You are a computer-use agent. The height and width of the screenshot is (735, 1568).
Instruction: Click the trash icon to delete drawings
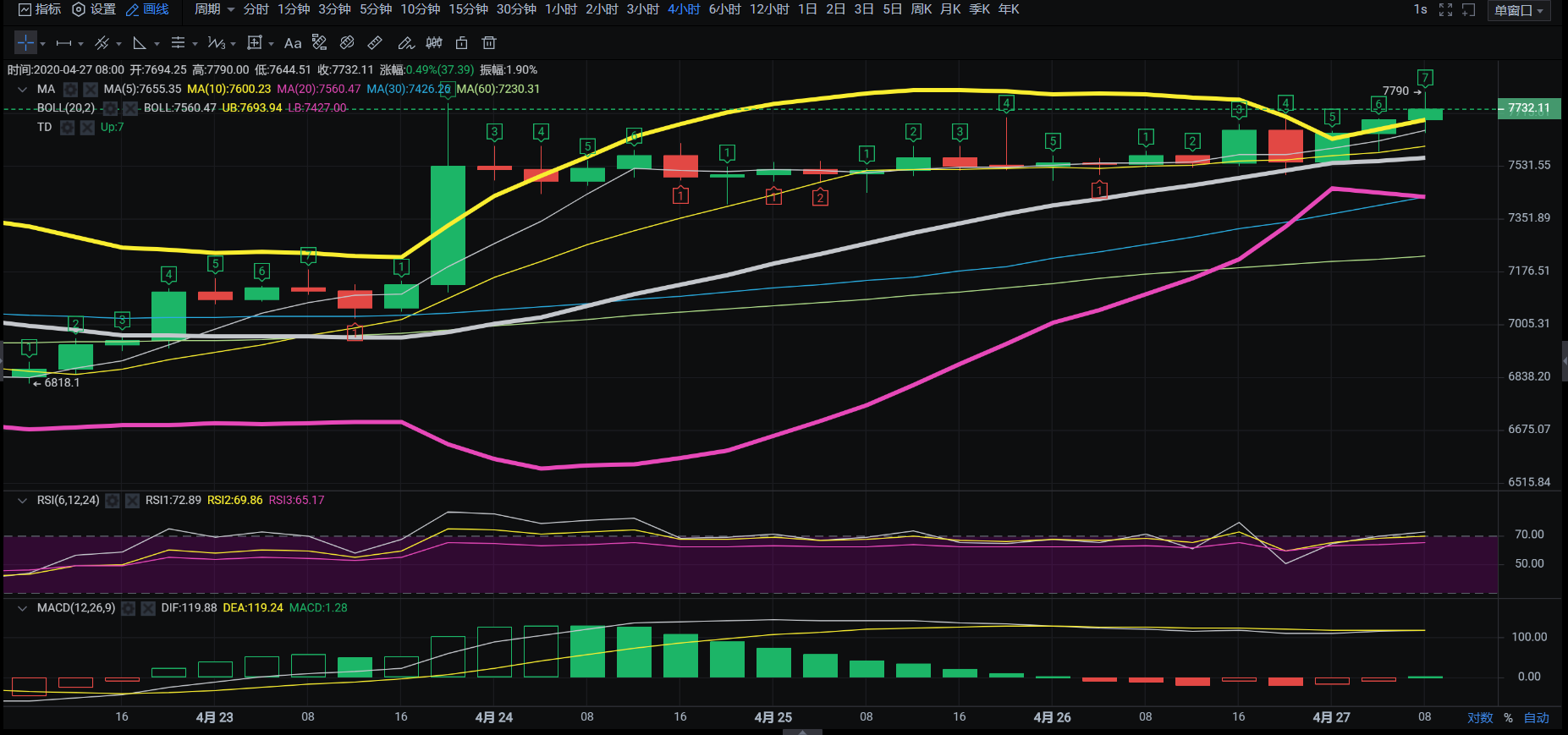point(488,43)
